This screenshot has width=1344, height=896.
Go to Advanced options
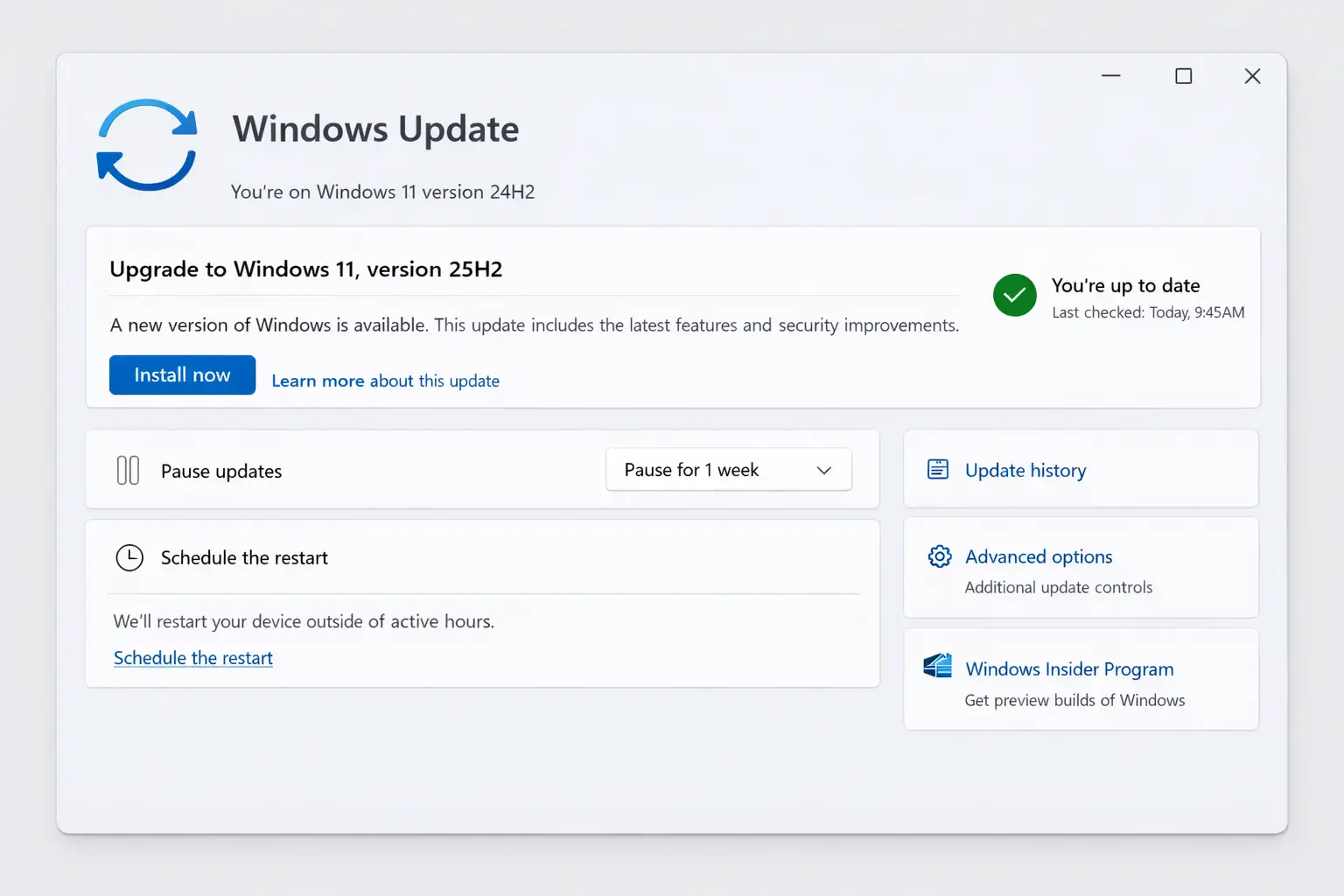click(1039, 556)
